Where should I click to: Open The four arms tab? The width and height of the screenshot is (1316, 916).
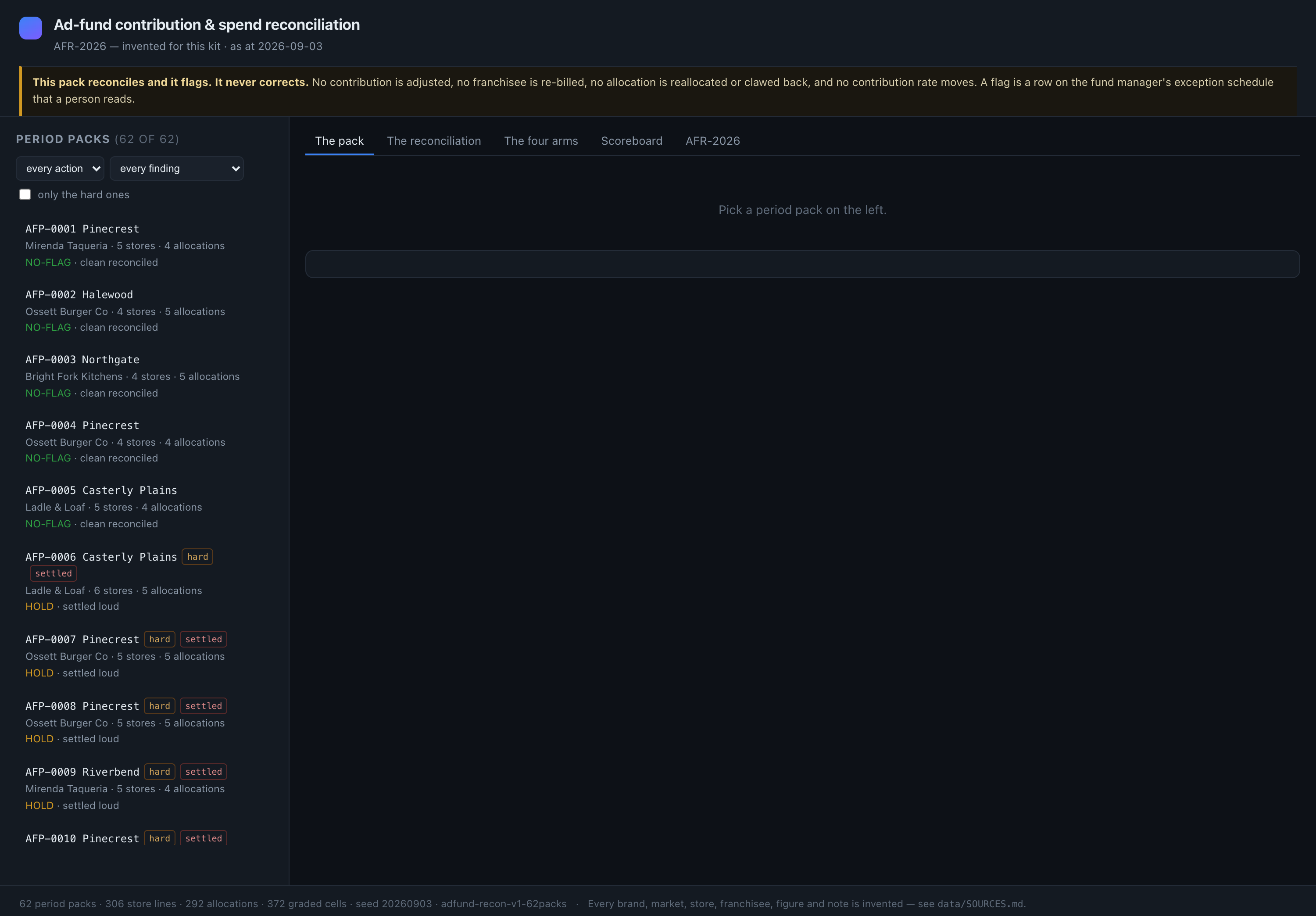pyautogui.click(x=541, y=141)
